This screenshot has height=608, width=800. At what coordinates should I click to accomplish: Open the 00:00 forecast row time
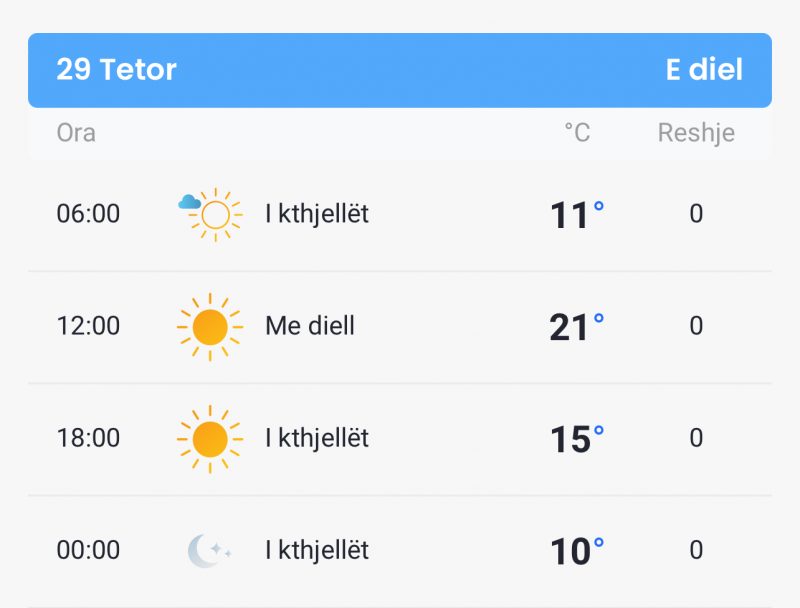point(88,550)
